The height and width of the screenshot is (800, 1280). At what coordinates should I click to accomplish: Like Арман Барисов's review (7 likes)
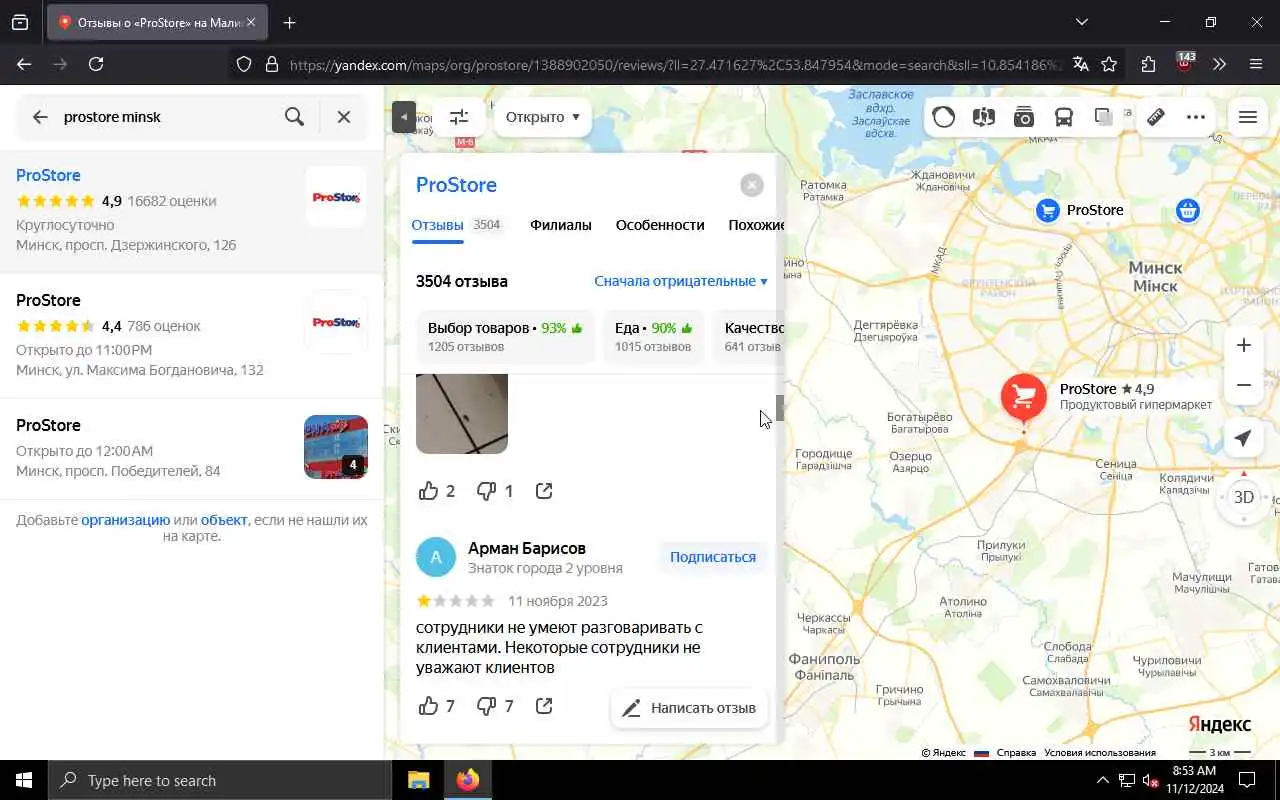tap(437, 706)
